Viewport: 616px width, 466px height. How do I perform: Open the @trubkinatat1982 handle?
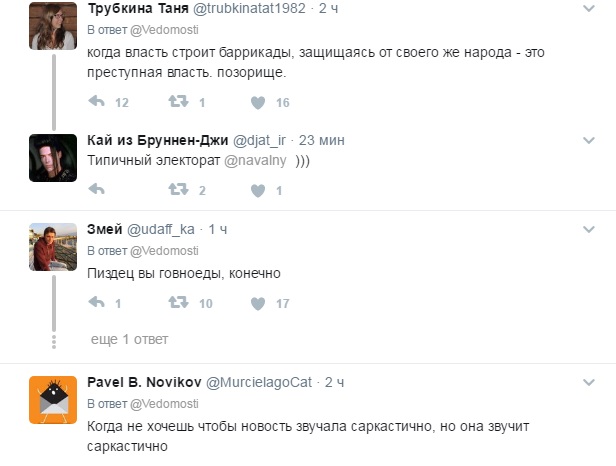(249, 8)
